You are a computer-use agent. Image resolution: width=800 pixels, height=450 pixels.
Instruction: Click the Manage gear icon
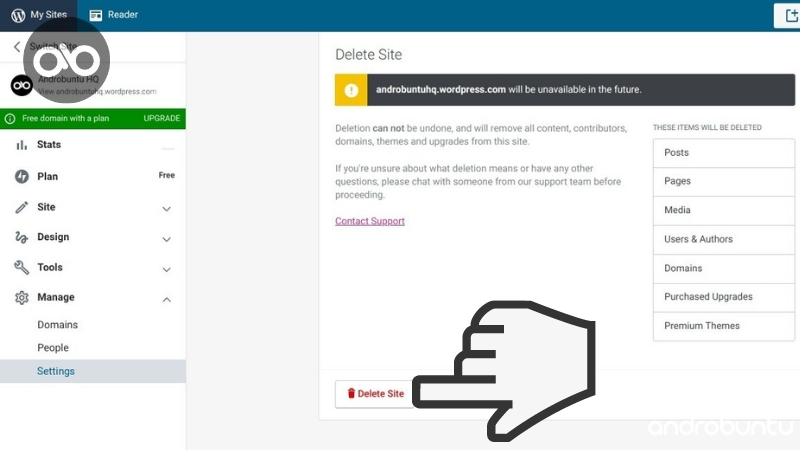(x=21, y=297)
